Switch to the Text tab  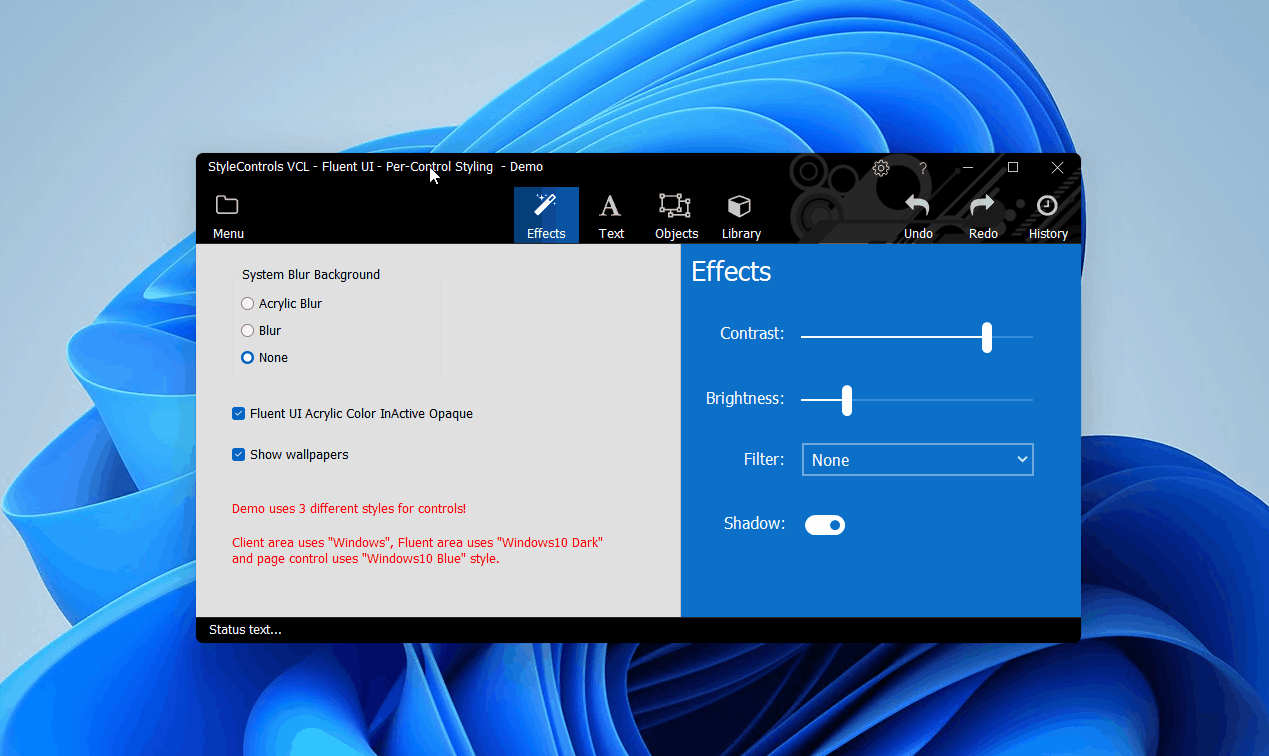click(x=611, y=215)
